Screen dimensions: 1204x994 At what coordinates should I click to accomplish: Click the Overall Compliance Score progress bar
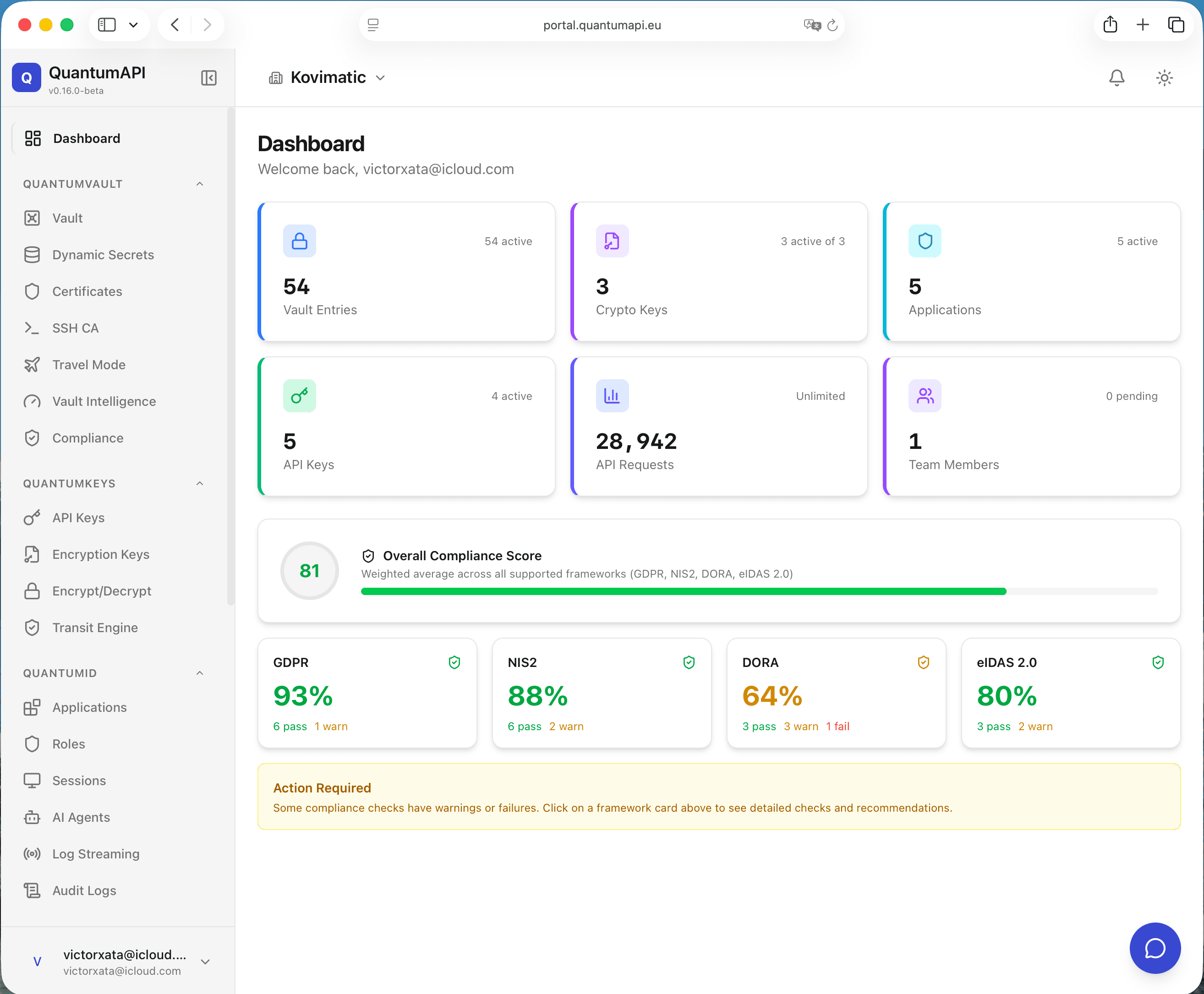click(x=759, y=591)
